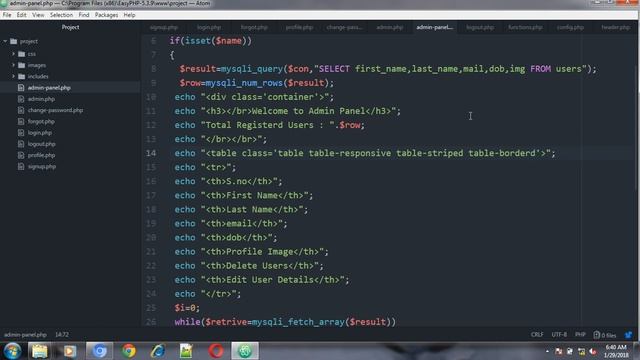Open signup.php from the project tree
This screenshot has width=640, height=360.
[x=42, y=167]
